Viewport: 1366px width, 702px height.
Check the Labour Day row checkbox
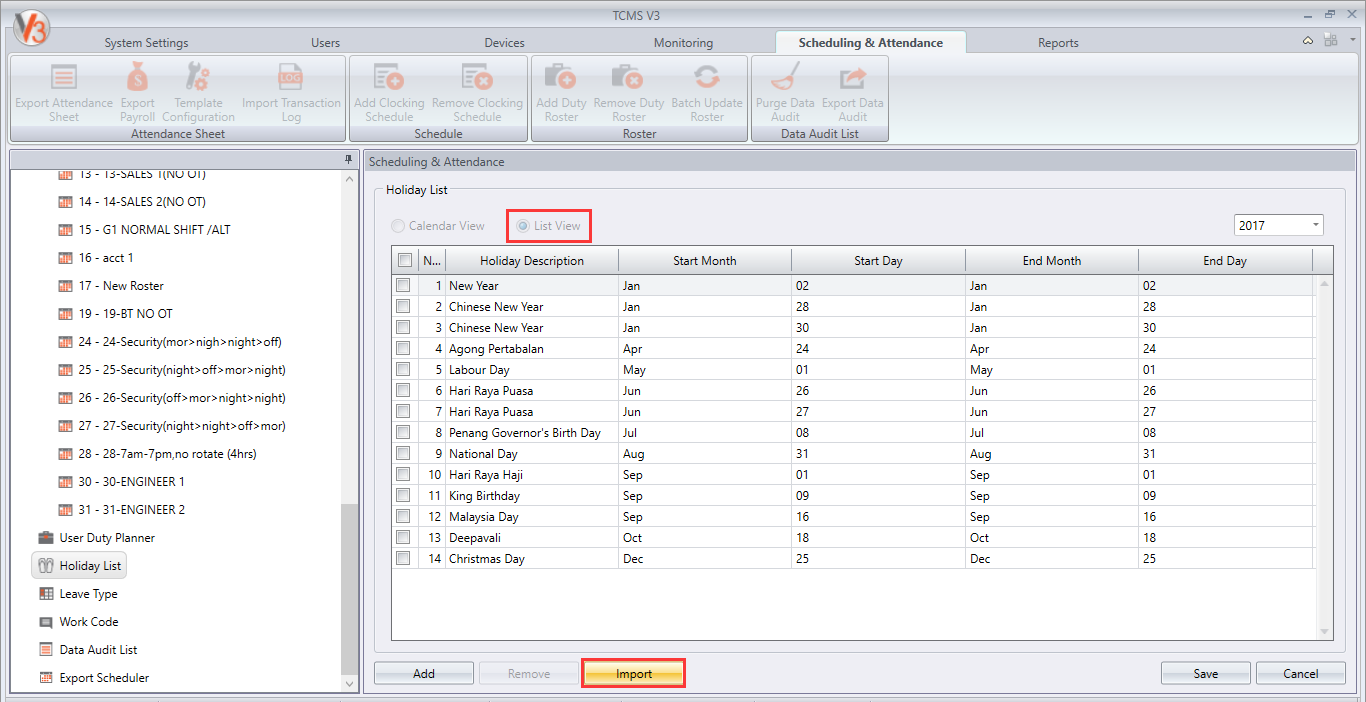point(403,370)
